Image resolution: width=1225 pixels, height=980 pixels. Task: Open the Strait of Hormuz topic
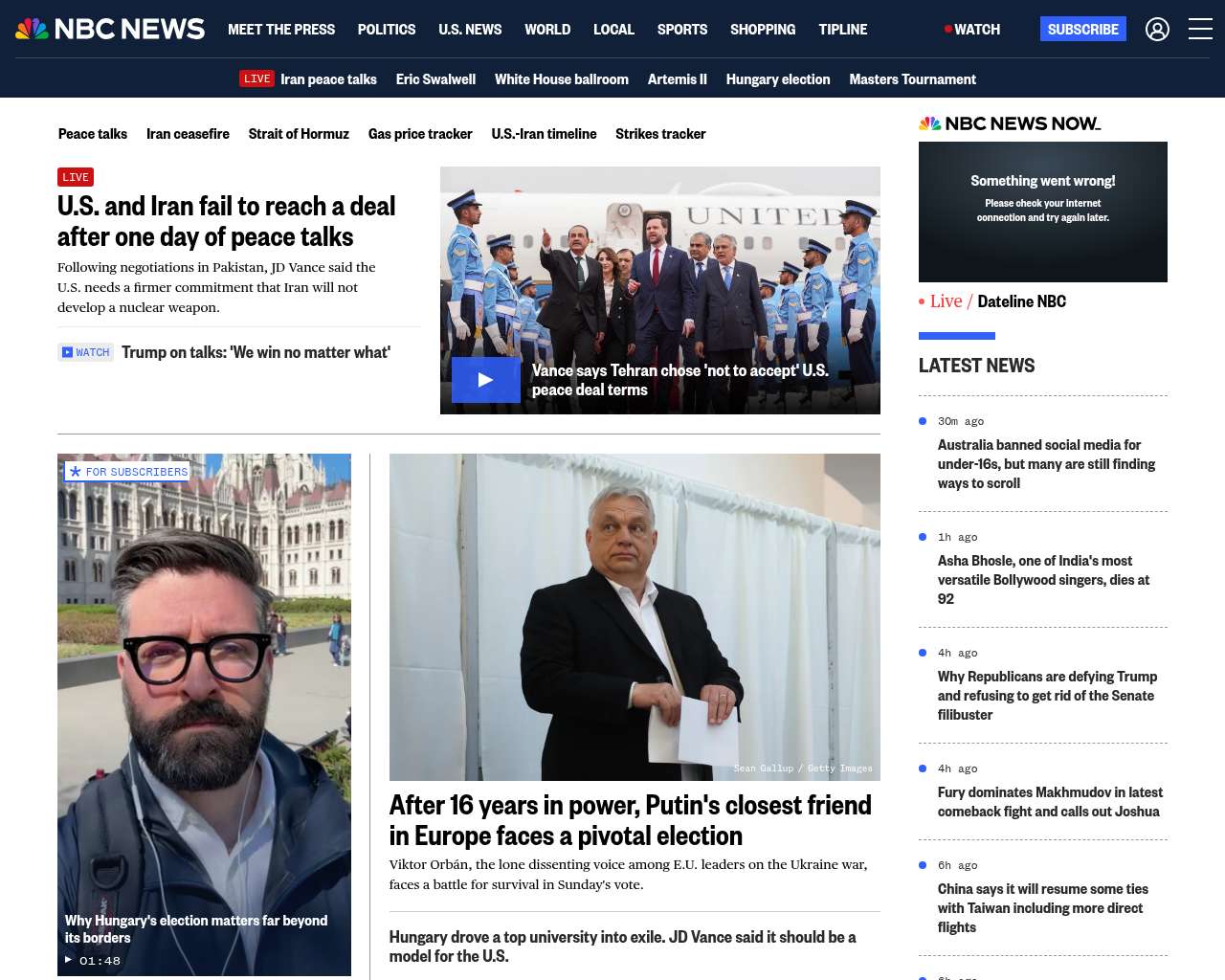(x=299, y=134)
